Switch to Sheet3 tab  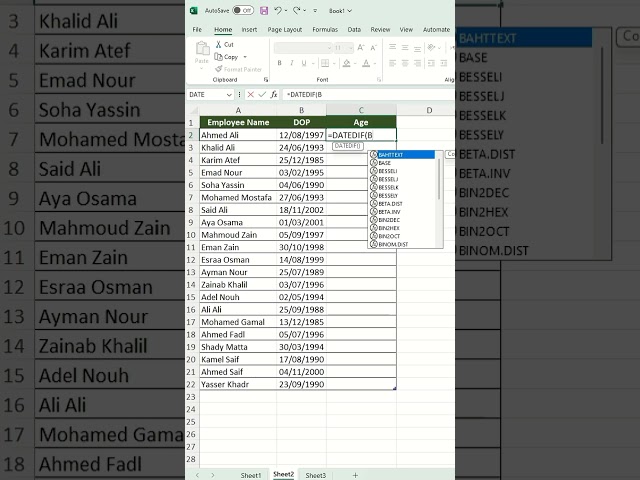316,476
